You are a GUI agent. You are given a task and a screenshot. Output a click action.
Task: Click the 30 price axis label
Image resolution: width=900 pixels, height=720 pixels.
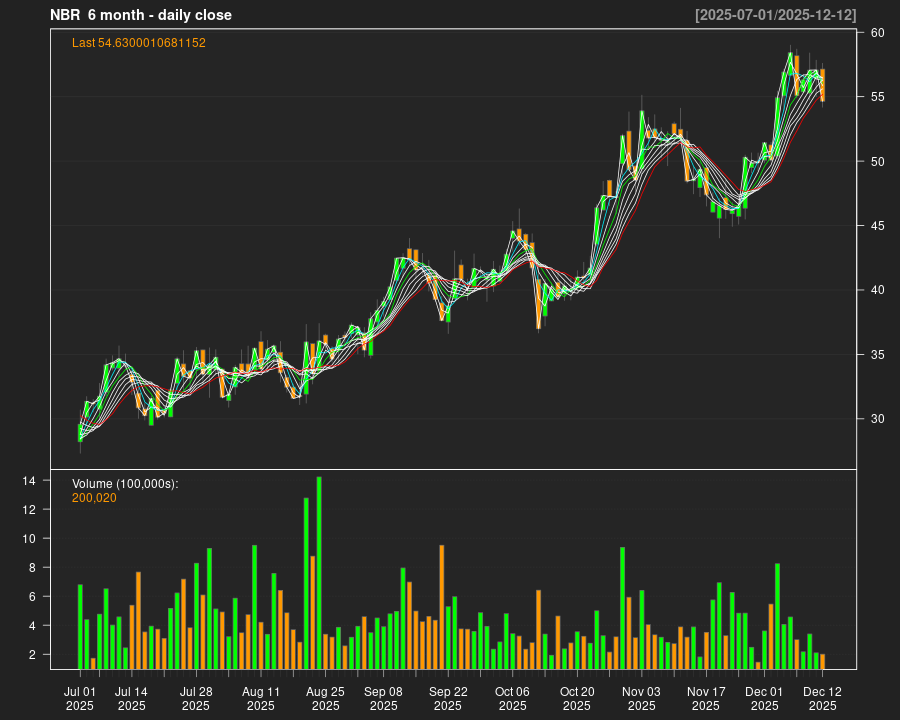(x=877, y=419)
